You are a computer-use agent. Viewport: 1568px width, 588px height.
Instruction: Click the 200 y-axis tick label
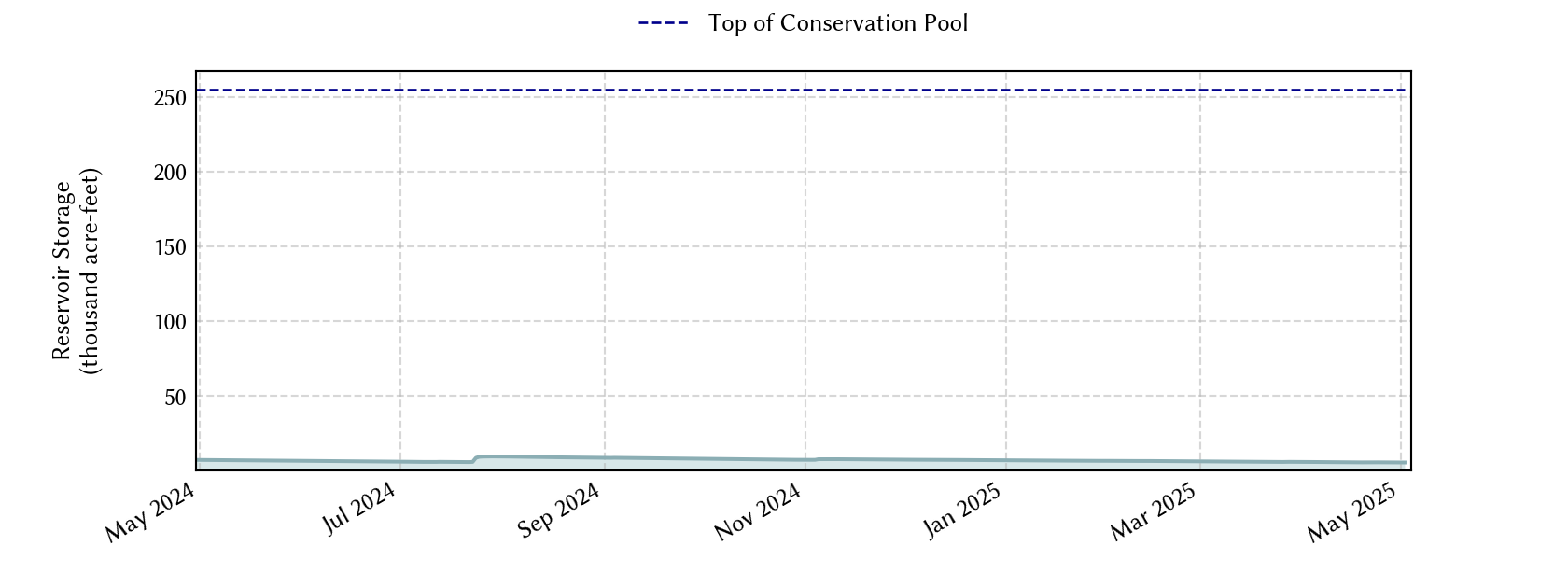pos(170,173)
